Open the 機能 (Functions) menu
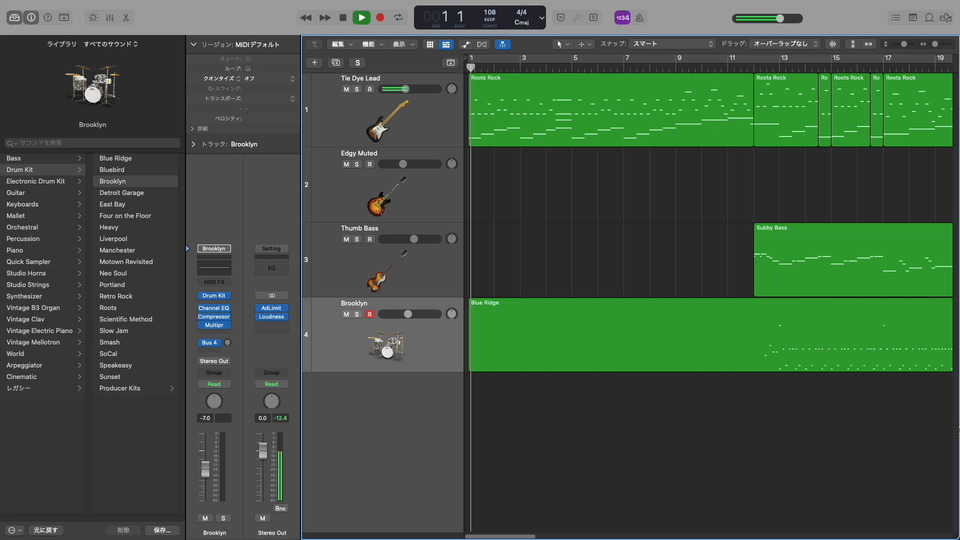This screenshot has height=540, width=960. coord(372,44)
